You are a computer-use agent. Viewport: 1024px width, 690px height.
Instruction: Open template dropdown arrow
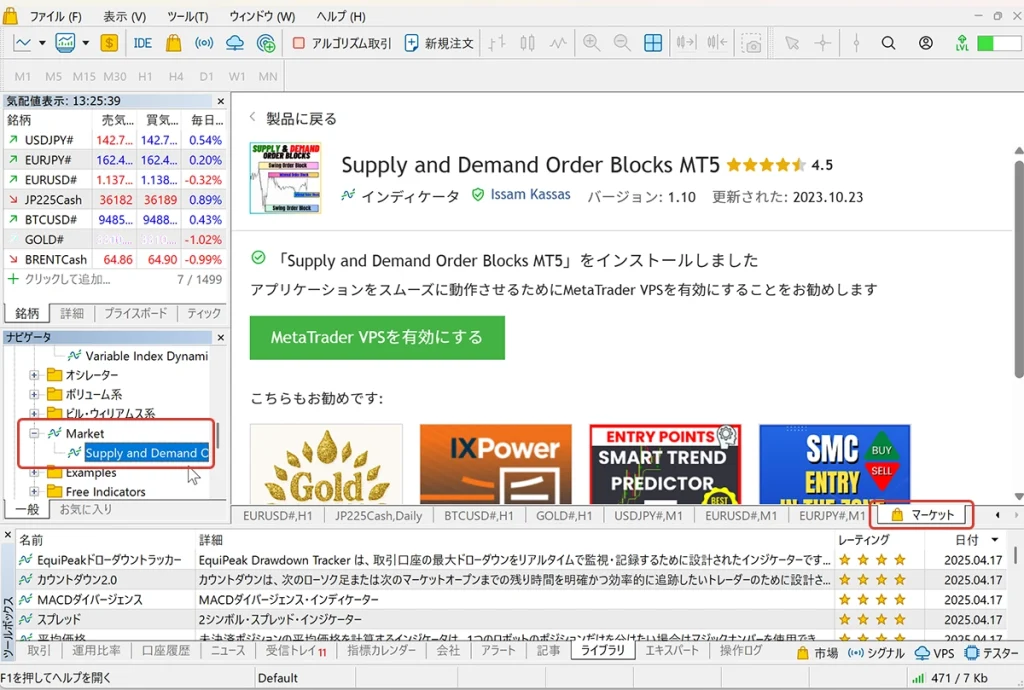click(86, 43)
